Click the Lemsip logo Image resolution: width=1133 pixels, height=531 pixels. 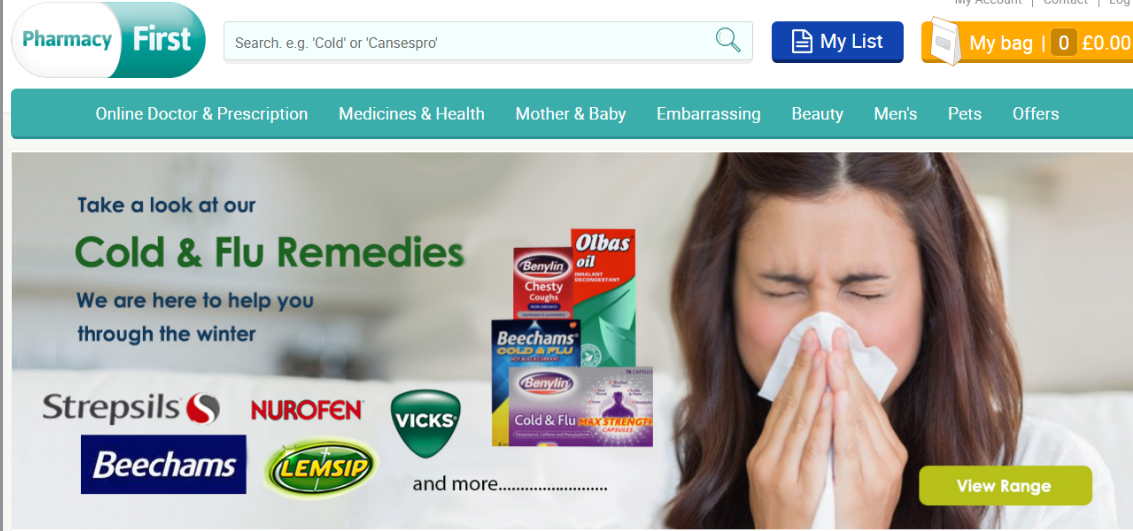(x=321, y=469)
